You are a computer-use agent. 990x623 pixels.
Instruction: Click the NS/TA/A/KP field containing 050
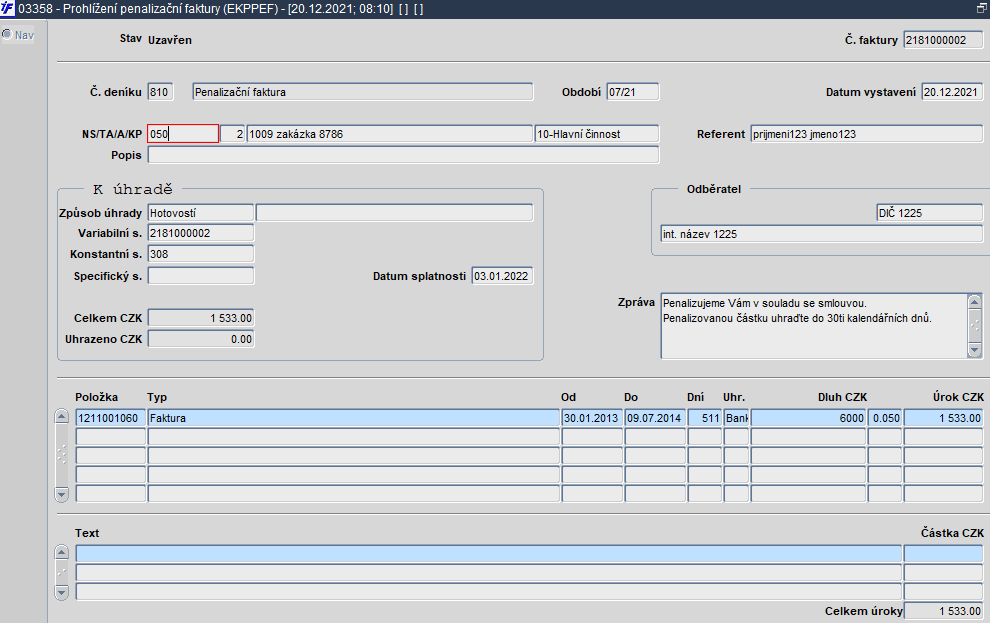[x=183, y=134]
